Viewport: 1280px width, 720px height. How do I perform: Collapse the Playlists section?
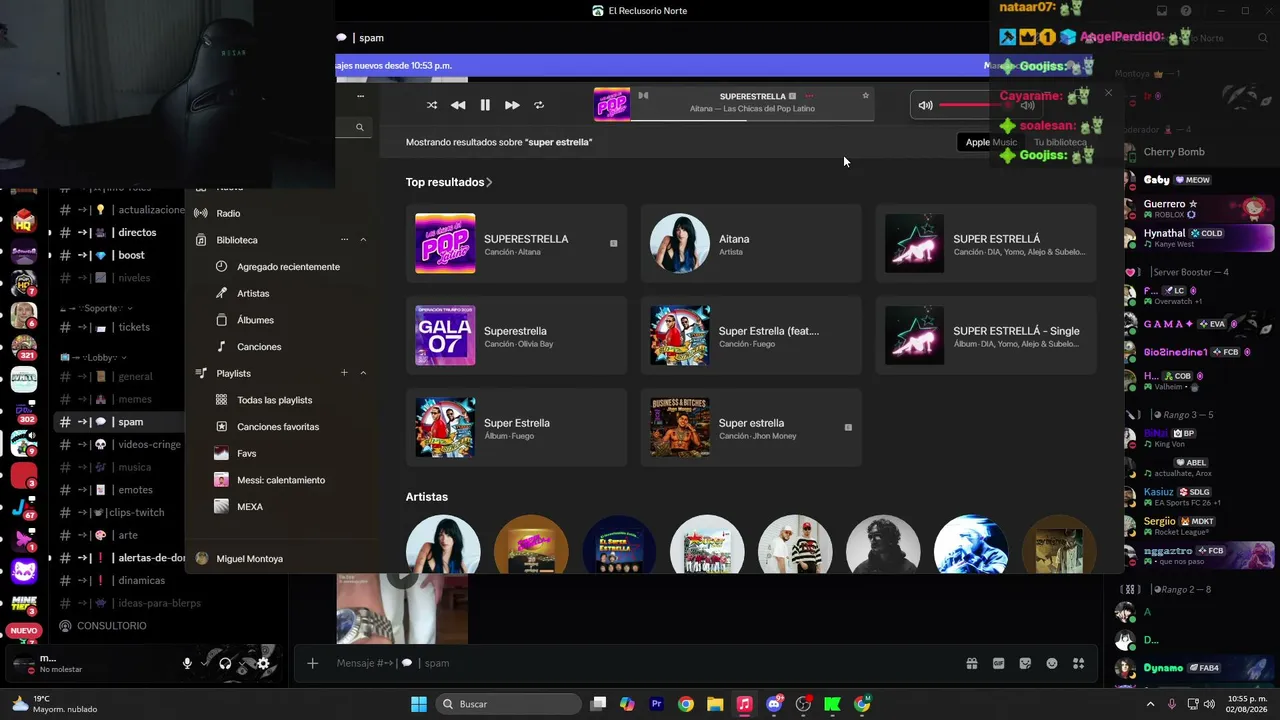tap(363, 373)
